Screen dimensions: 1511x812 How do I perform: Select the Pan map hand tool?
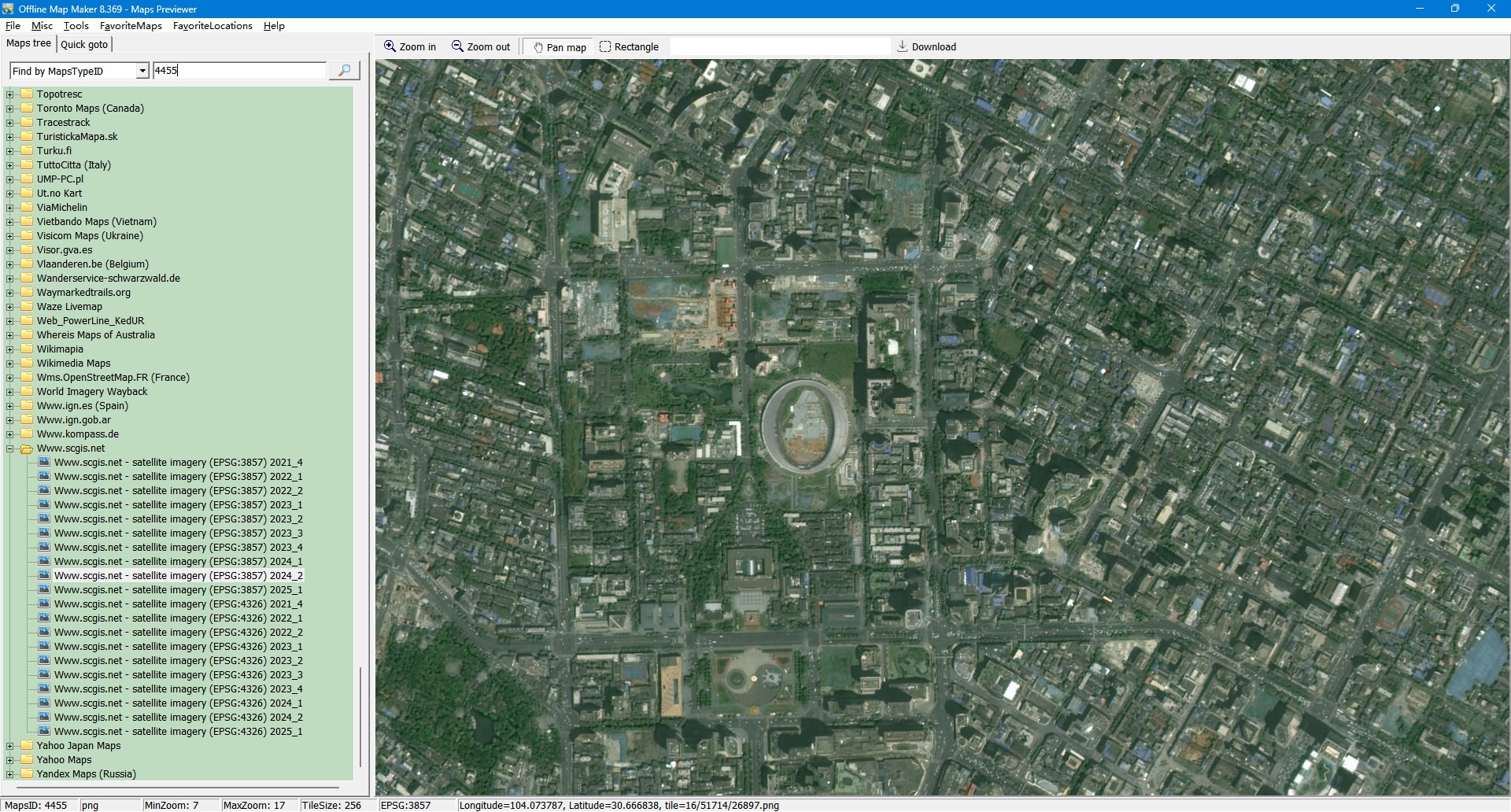click(x=538, y=47)
